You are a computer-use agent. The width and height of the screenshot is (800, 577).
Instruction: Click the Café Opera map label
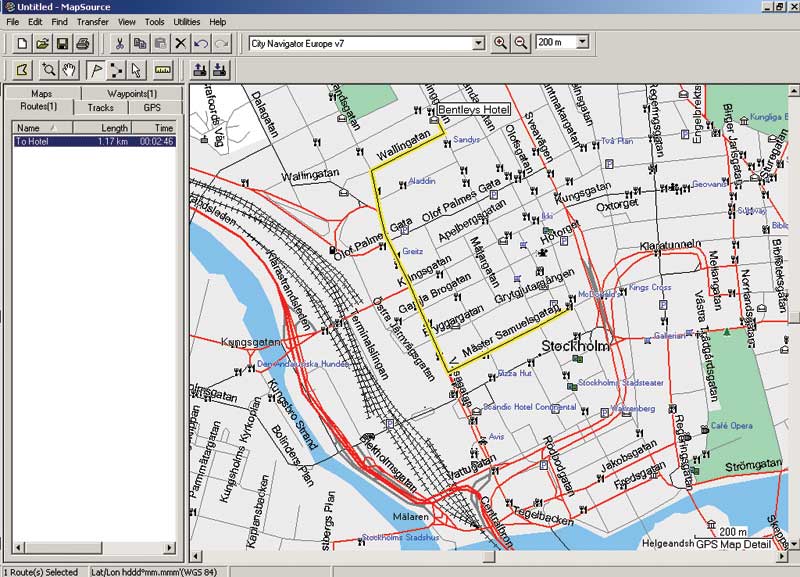(x=731, y=425)
